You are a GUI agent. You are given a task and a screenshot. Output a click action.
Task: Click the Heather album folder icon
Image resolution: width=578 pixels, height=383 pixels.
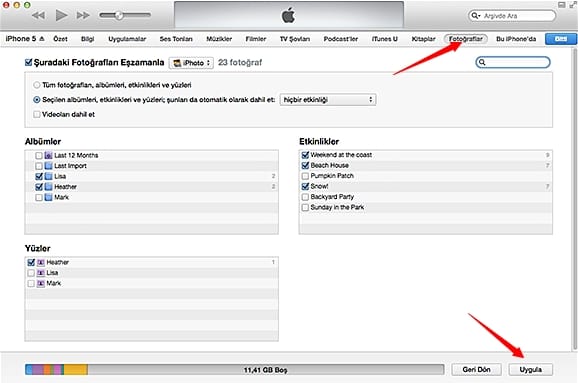pos(48,187)
